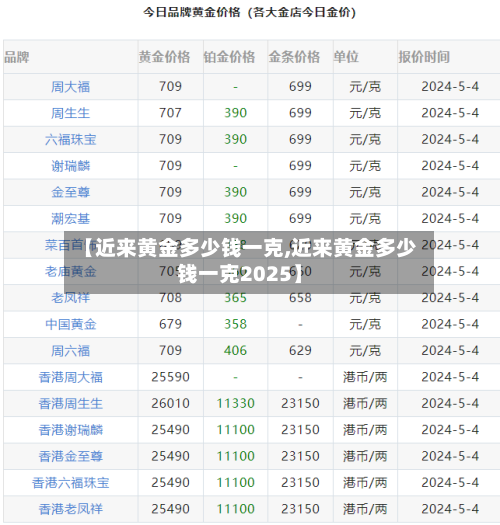Select gold bar price 23150 for 香港谢瑞麟

tap(300, 430)
